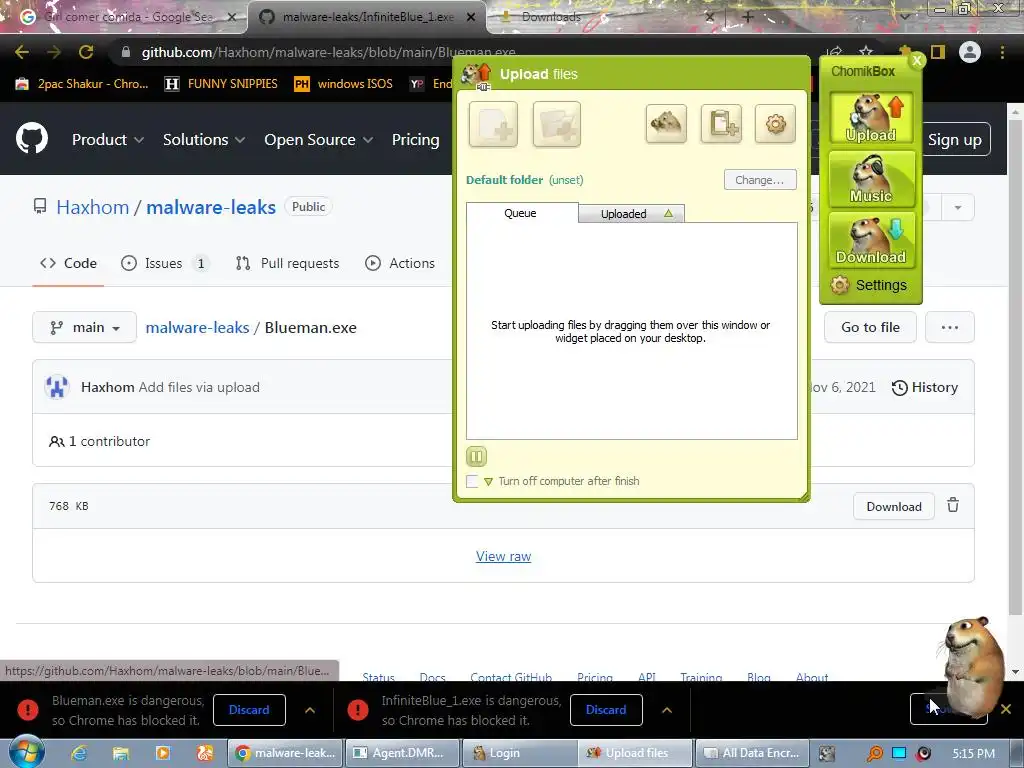Open the Agent.DMR taskbar window

tap(402, 753)
